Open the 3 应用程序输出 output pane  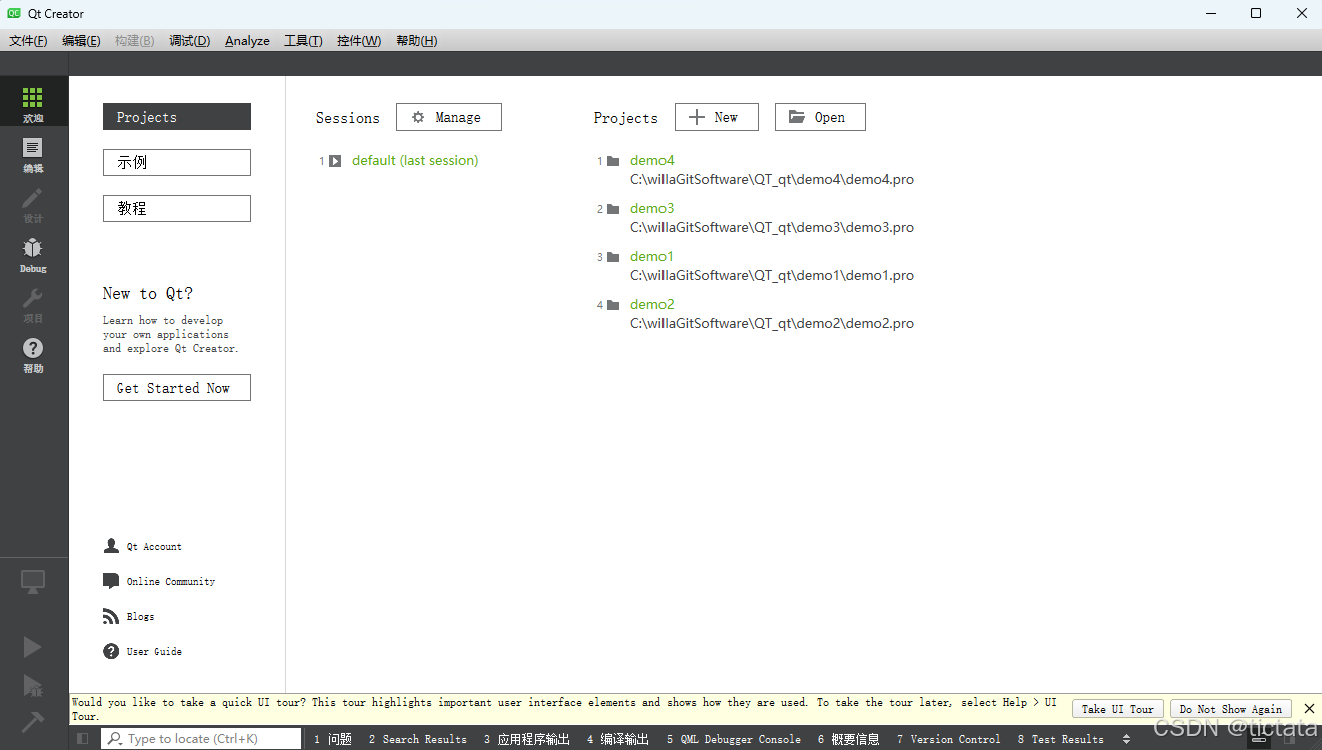[x=527, y=739]
